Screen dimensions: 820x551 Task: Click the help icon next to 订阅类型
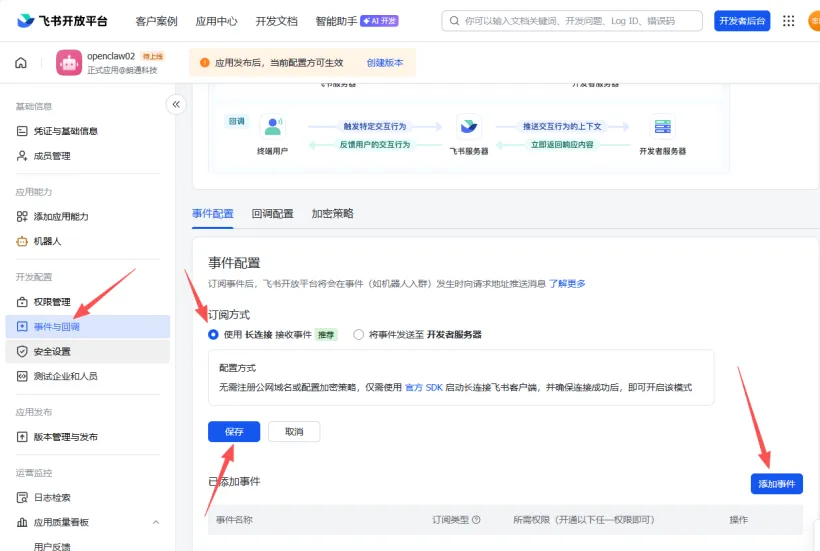point(476,520)
